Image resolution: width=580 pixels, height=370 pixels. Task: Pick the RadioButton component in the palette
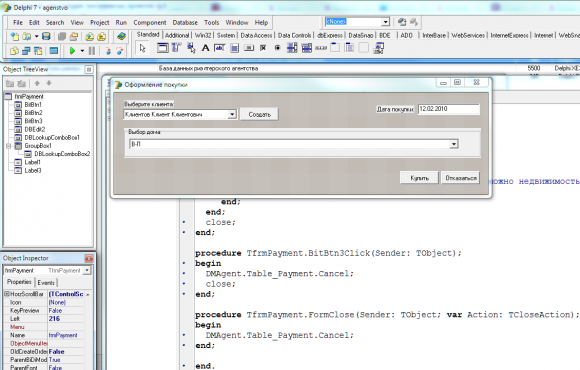point(277,48)
